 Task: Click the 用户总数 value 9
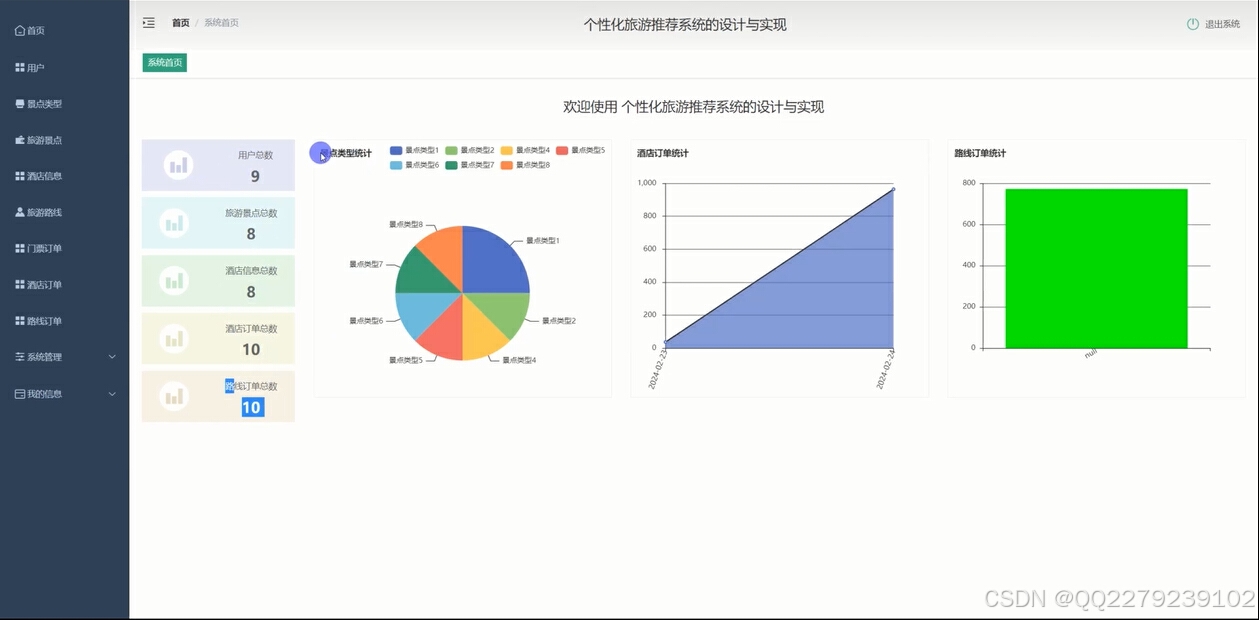(255, 176)
